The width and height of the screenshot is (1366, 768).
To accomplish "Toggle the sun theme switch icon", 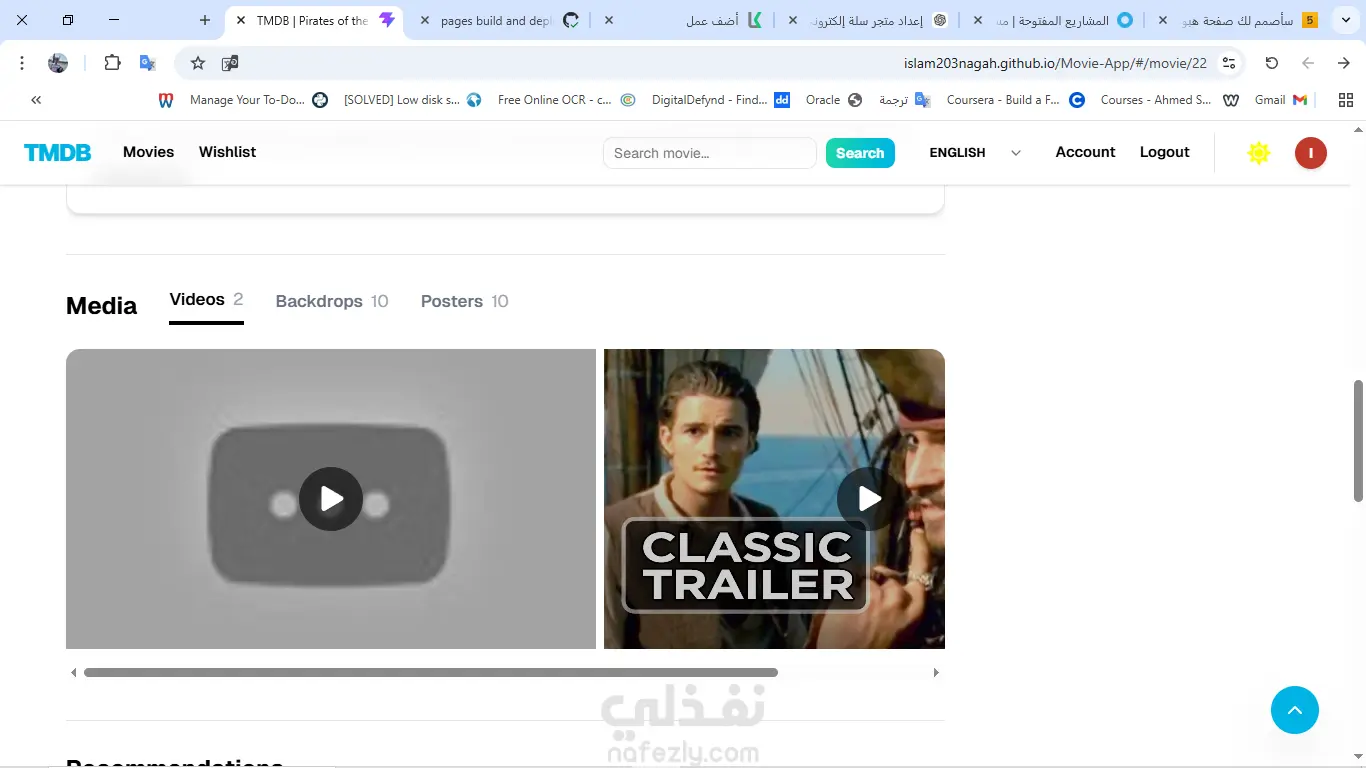I will click(x=1259, y=153).
